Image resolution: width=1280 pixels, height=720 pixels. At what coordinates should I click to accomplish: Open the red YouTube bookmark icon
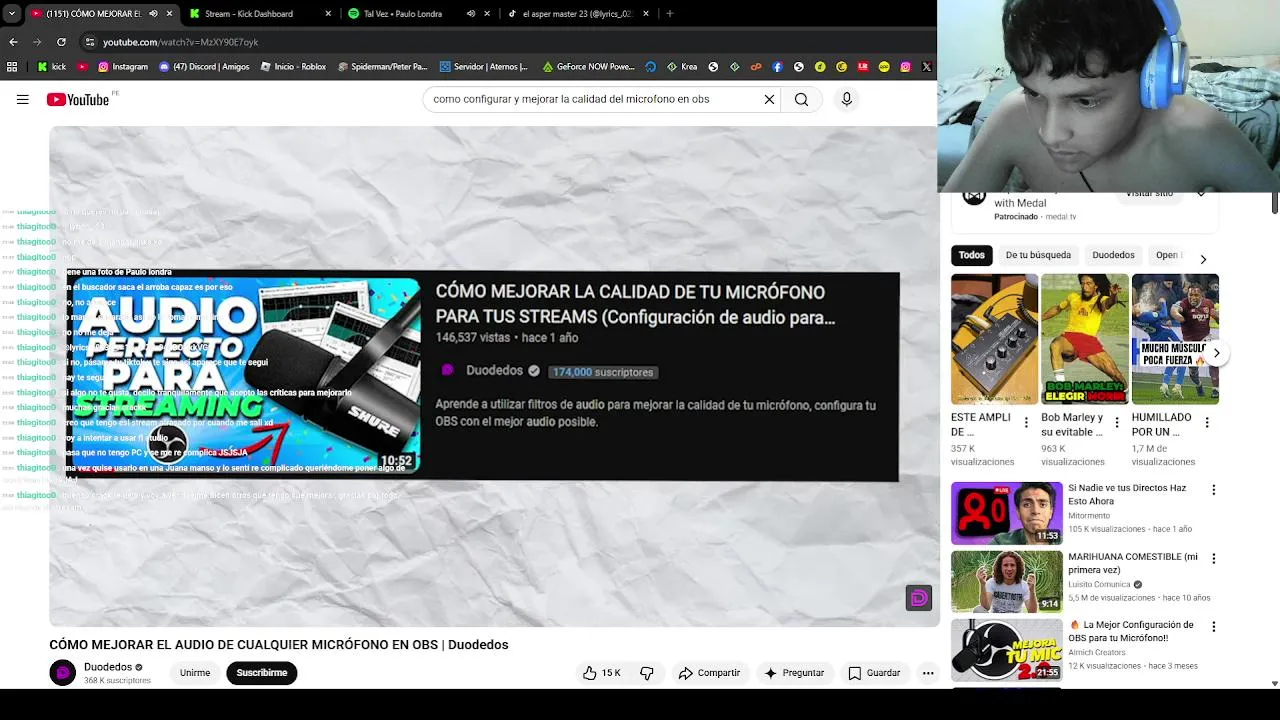click(x=82, y=67)
